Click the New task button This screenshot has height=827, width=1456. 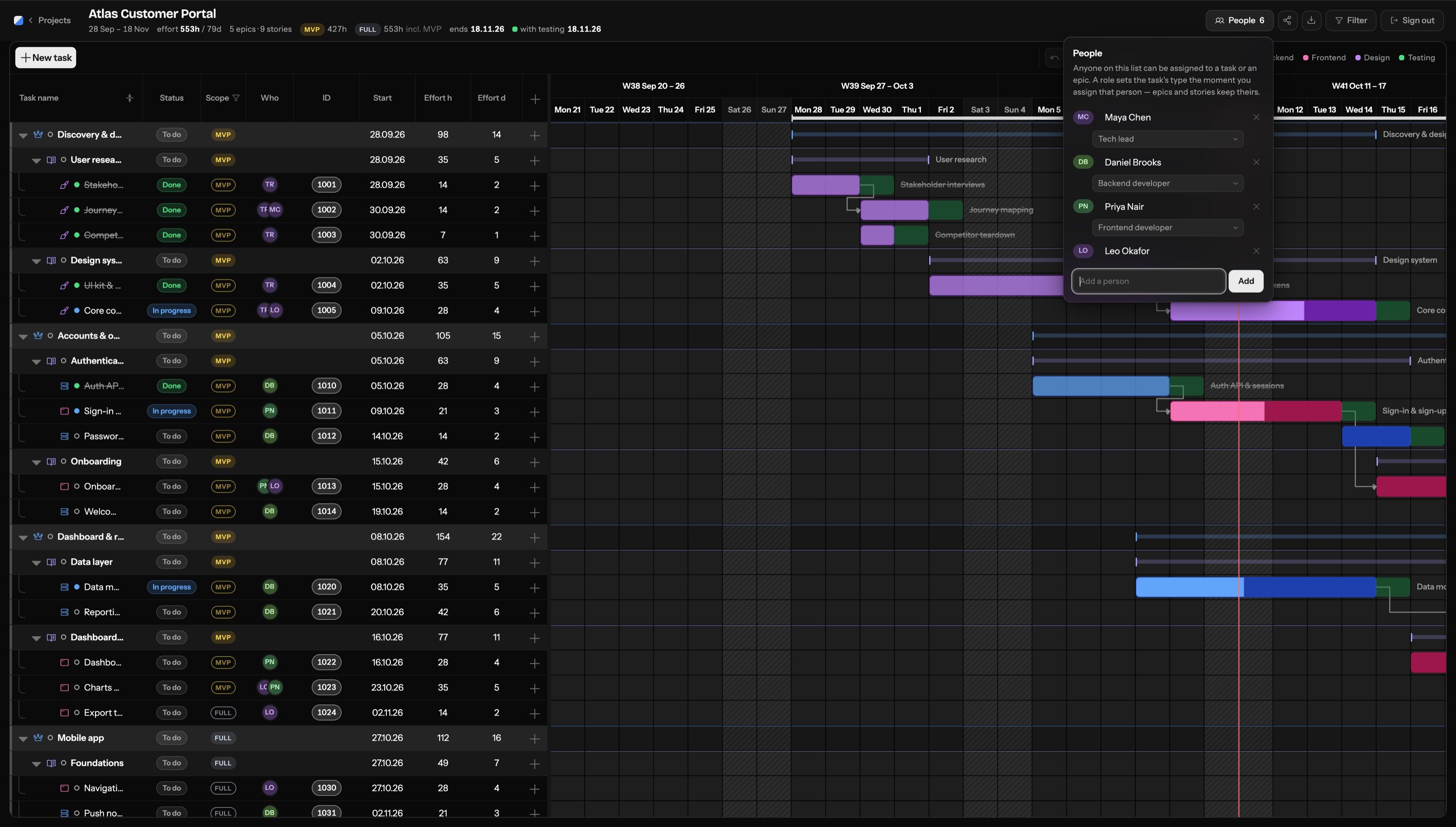click(x=45, y=57)
